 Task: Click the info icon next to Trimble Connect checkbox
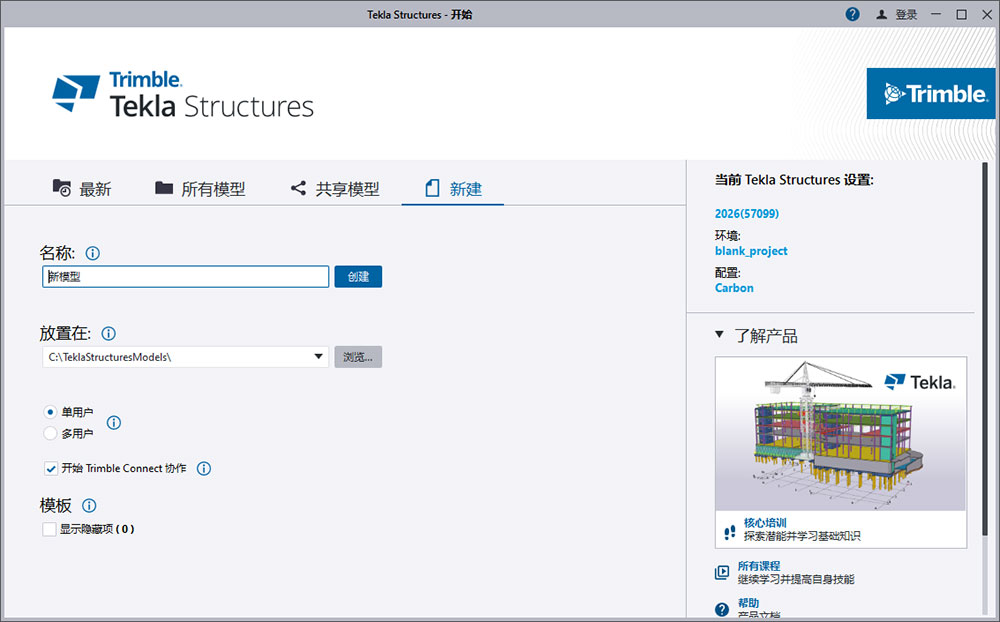coord(203,468)
